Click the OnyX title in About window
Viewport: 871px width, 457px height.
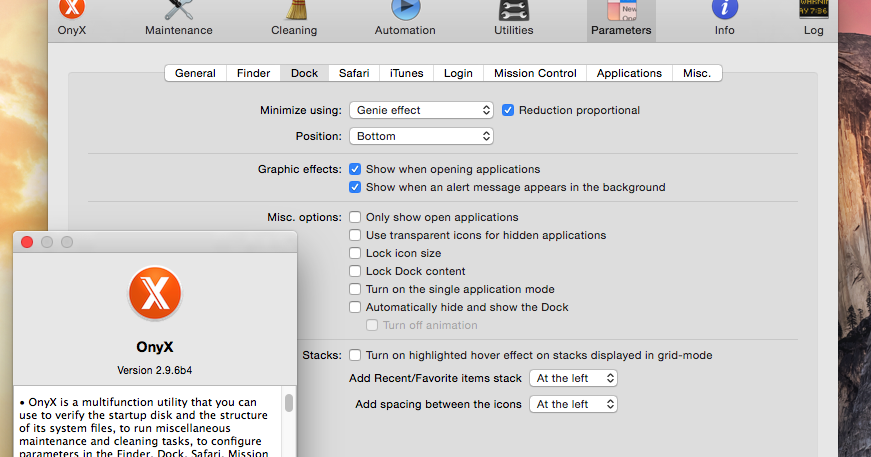(154, 347)
